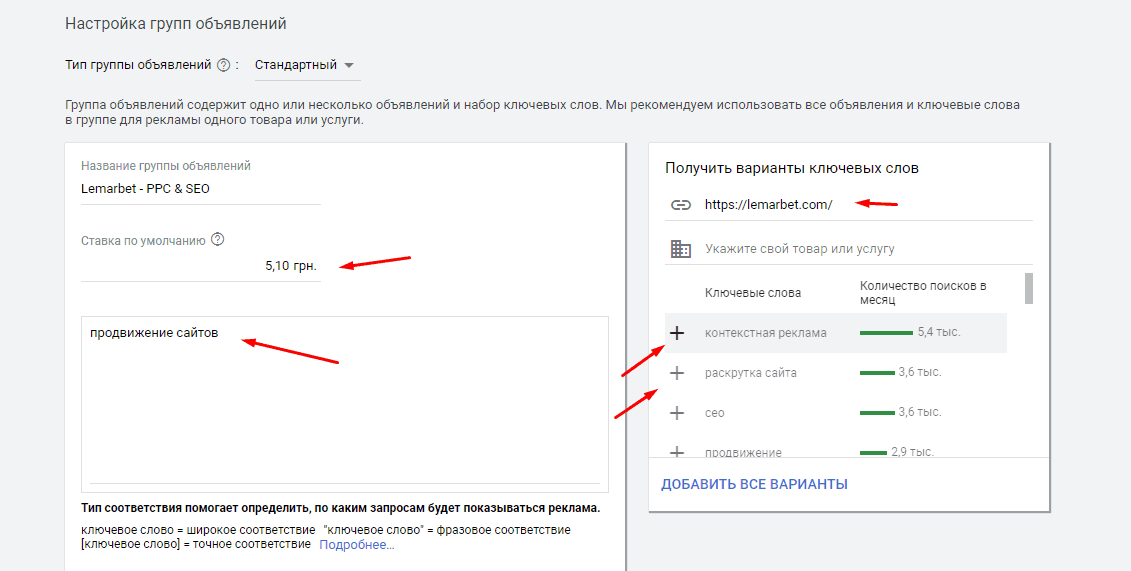Click the link icon beside the lemarbet URL

pyautogui.click(x=680, y=205)
